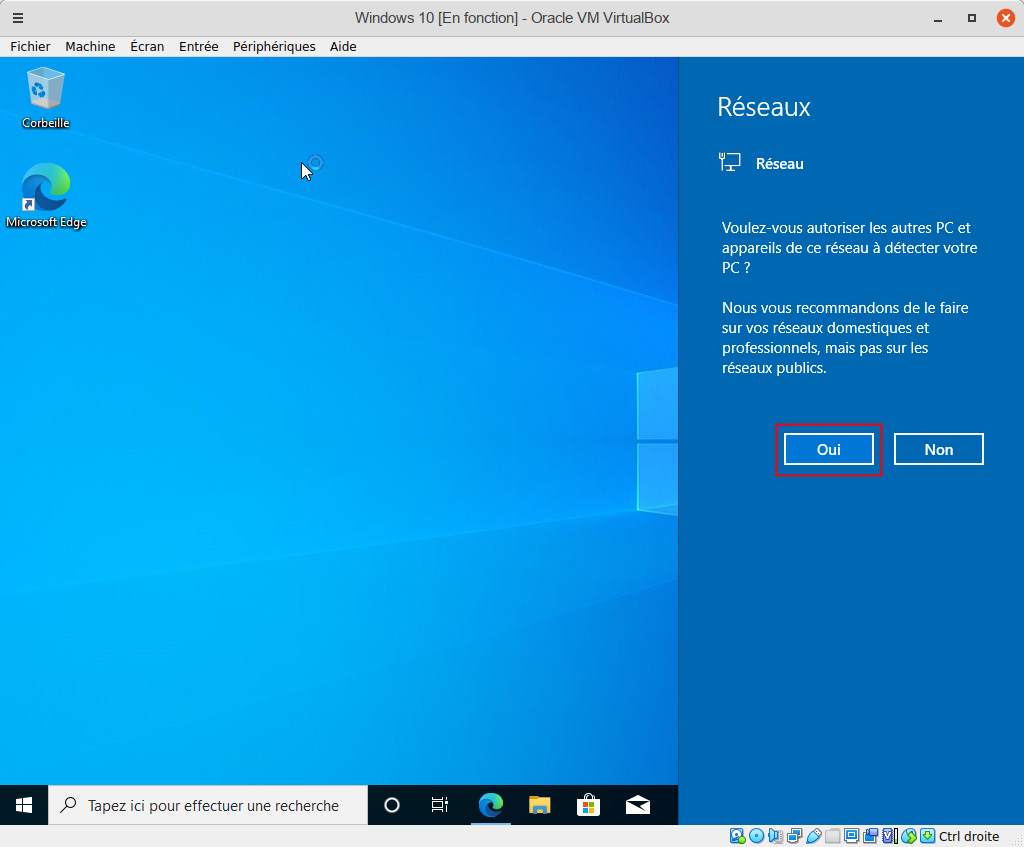
Task: Open Task View from the taskbar
Action: (439, 805)
